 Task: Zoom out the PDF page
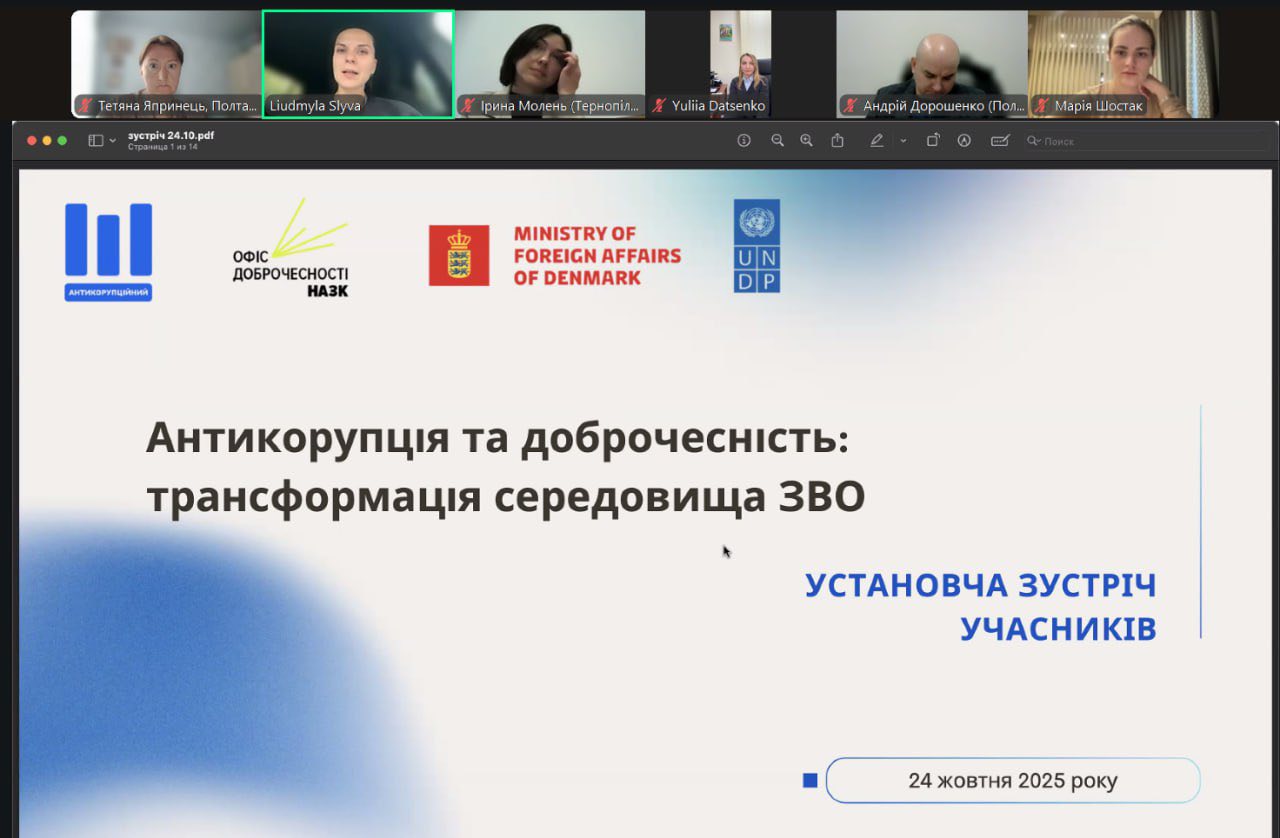pyautogui.click(x=777, y=141)
